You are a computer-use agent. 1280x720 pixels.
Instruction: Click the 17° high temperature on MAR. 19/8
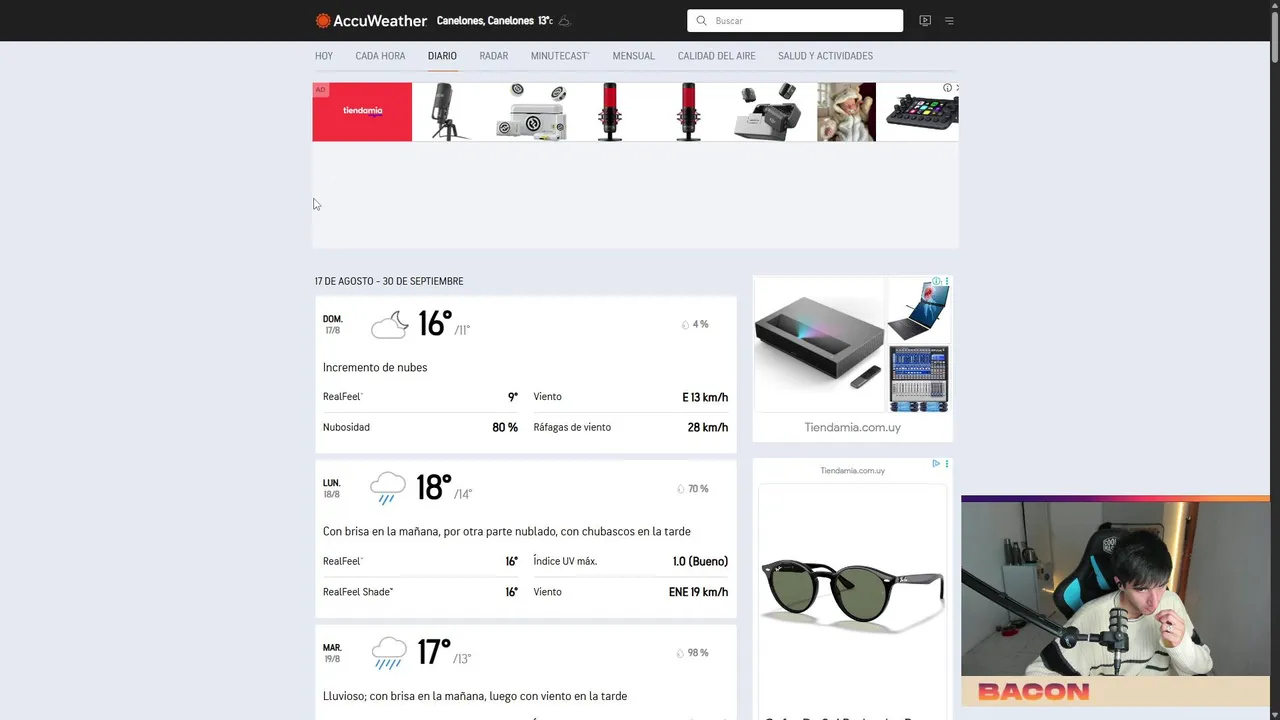click(434, 652)
